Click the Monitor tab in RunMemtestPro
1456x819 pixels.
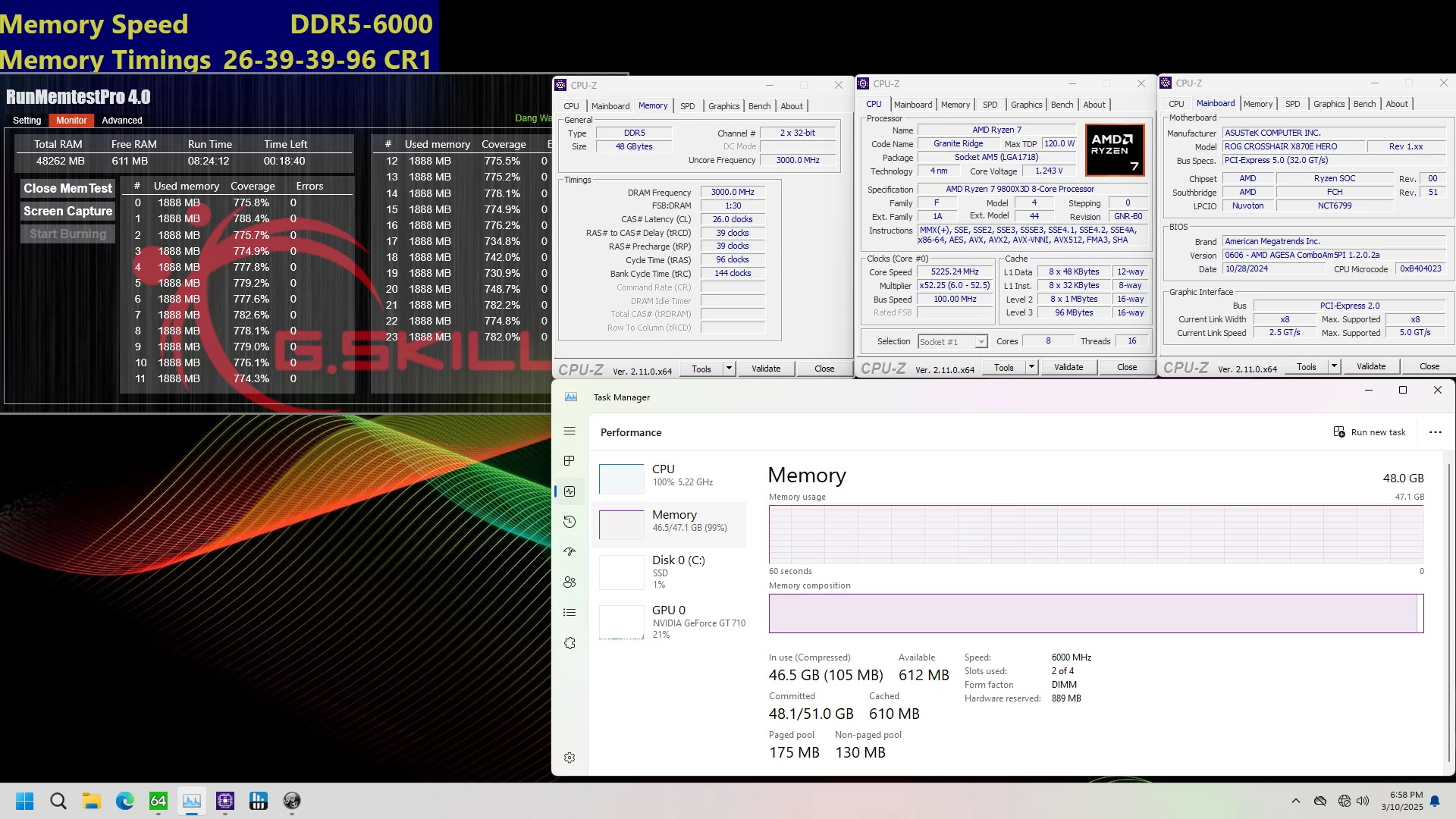click(70, 120)
